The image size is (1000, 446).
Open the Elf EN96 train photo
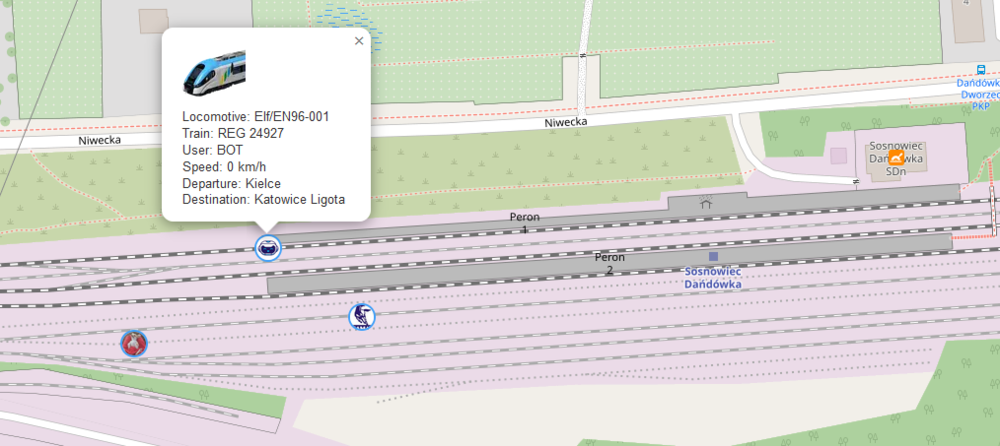coord(214,73)
